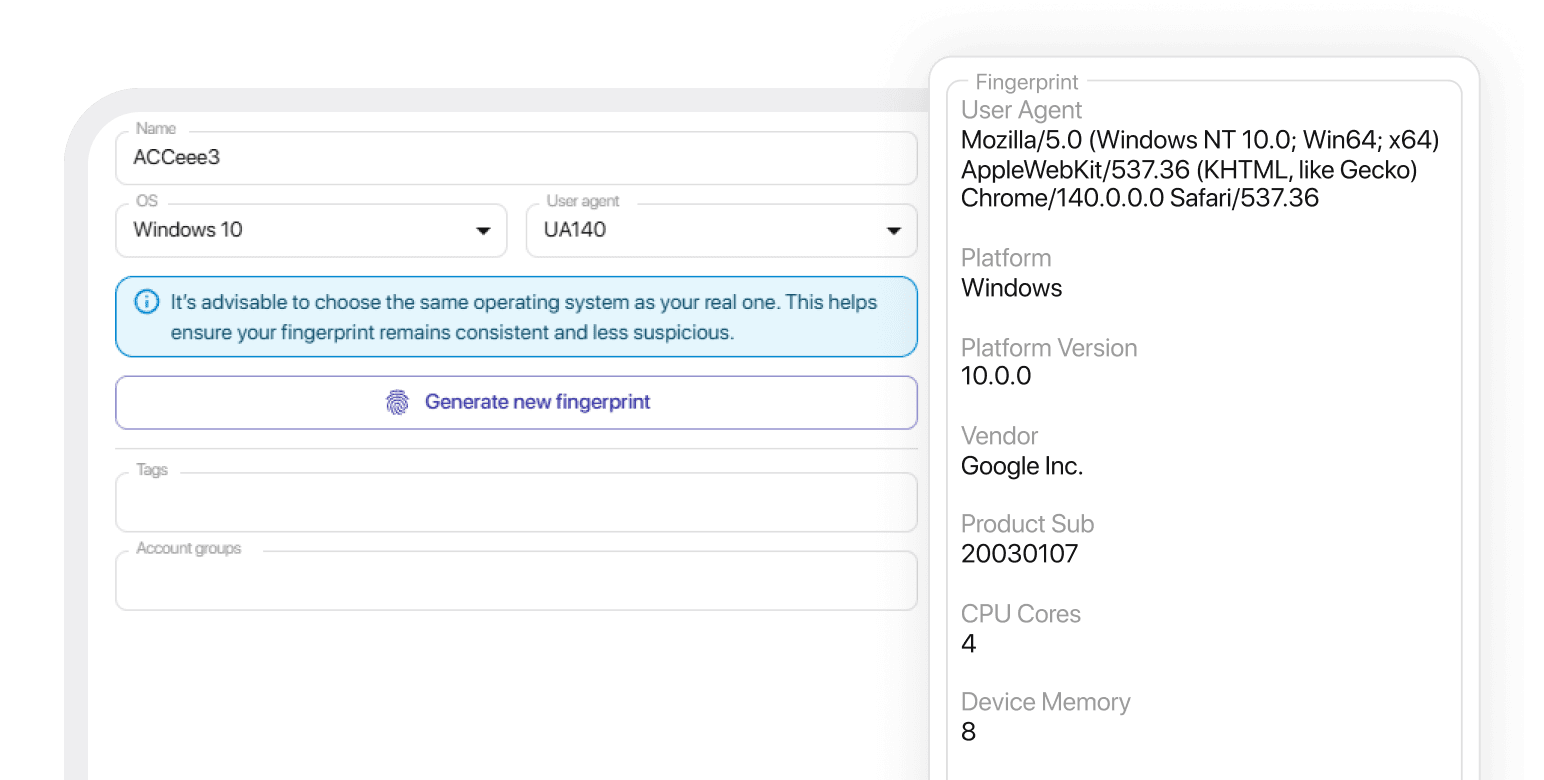Click the Platform Version label
Screen dimensions: 1544x780
(x=1049, y=348)
